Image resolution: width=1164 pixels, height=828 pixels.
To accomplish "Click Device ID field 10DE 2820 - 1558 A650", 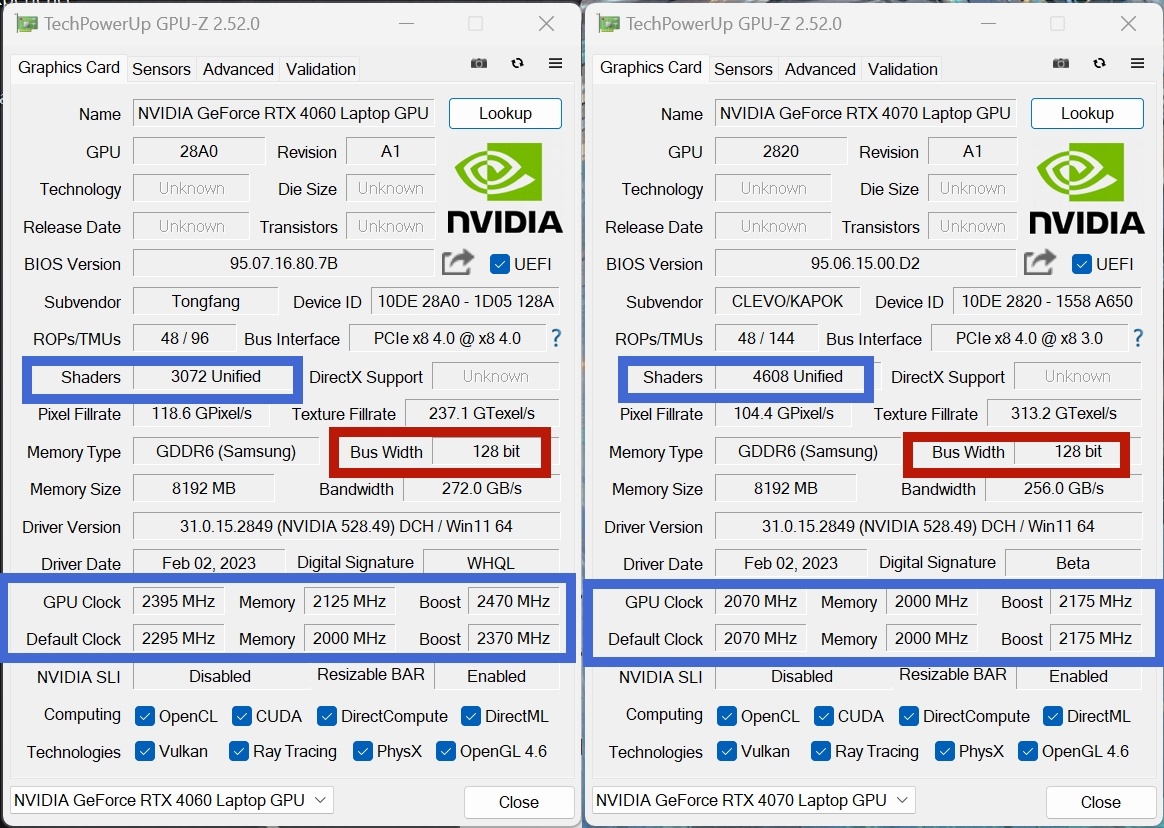I will click(x=1047, y=301).
